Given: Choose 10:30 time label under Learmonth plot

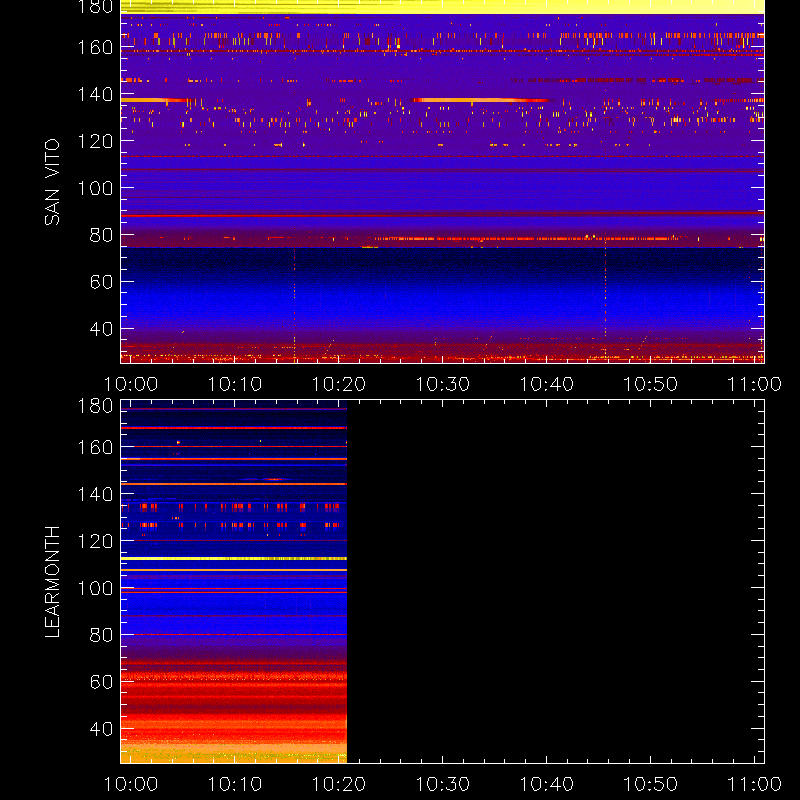Looking at the screenshot, I should (442, 784).
